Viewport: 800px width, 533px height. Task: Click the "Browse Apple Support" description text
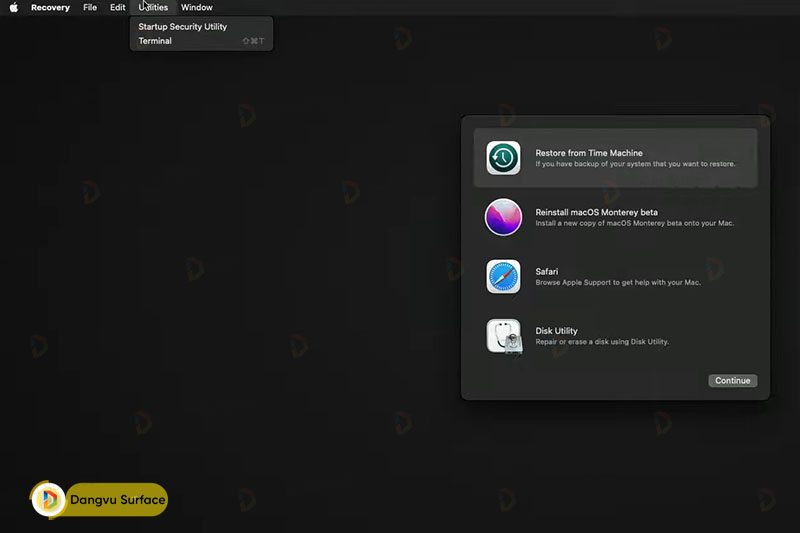click(x=618, y=283)
